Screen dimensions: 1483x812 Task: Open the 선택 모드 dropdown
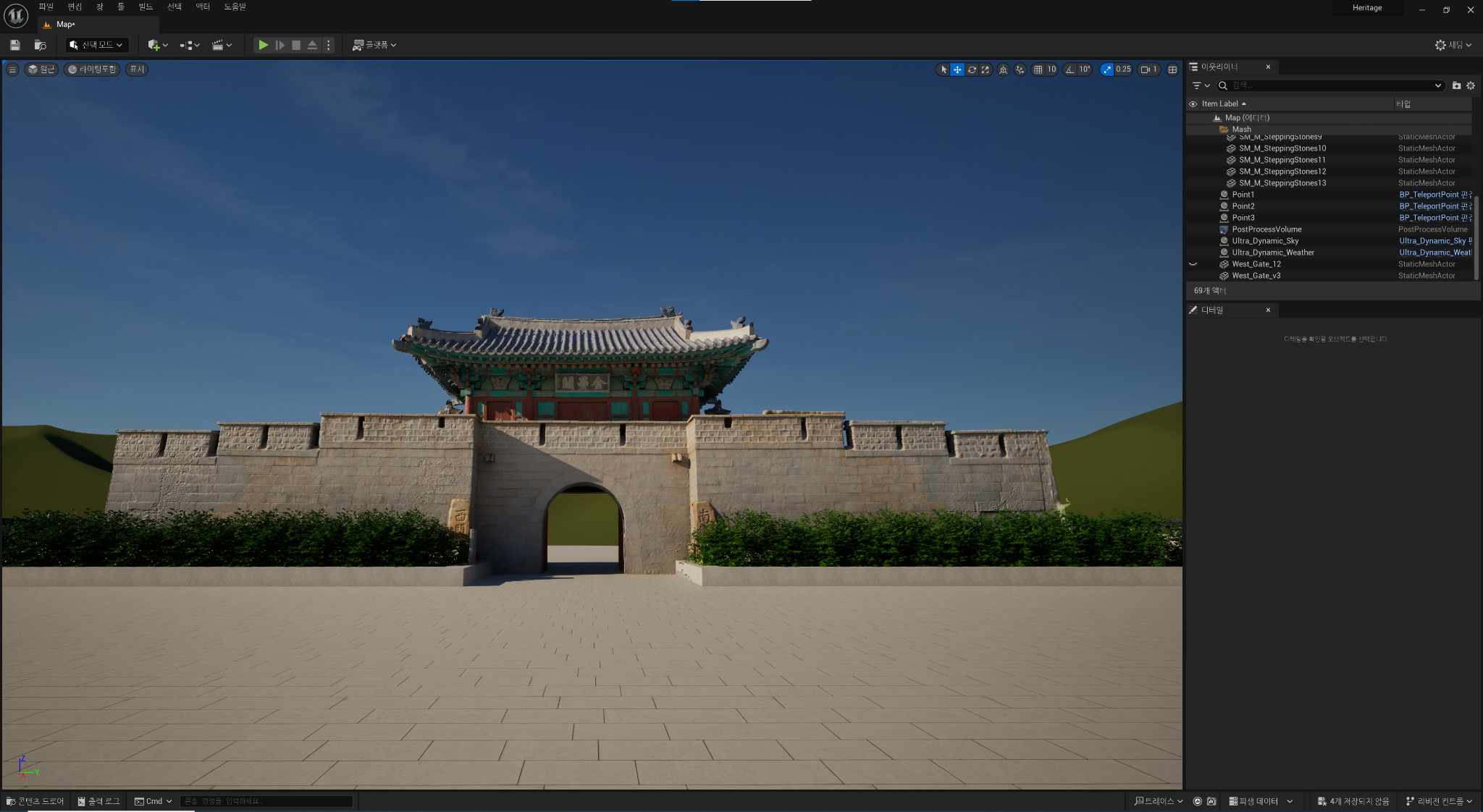point(97,45)
